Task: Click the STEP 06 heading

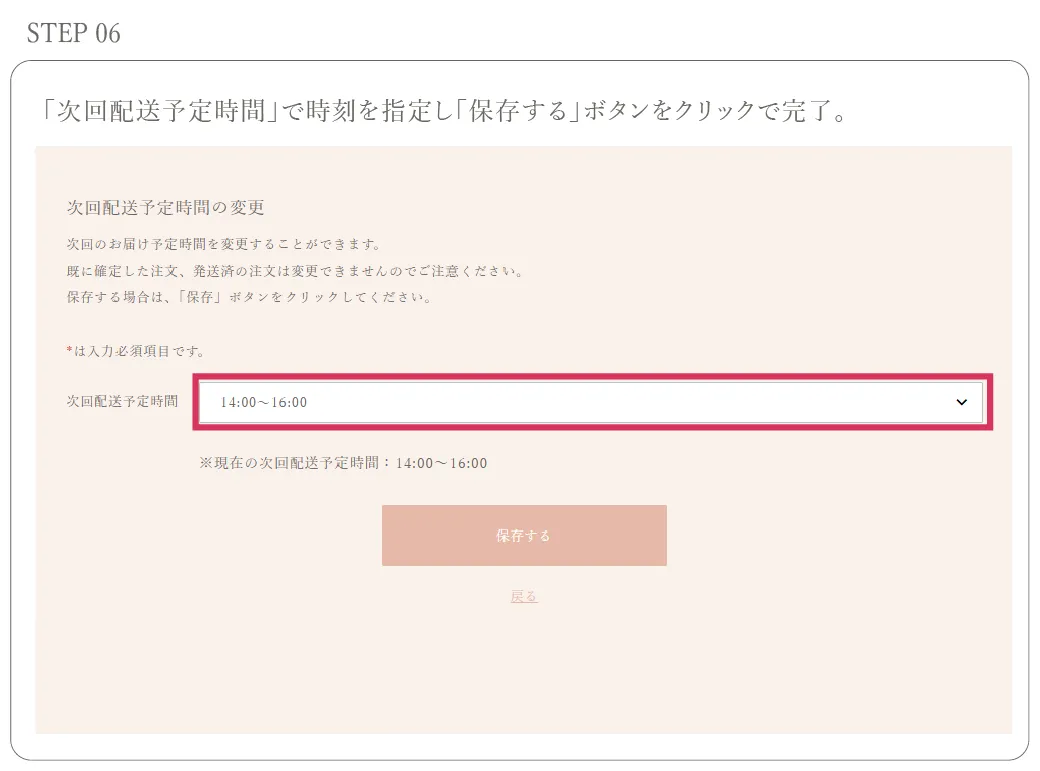Action: coord(74,33)
